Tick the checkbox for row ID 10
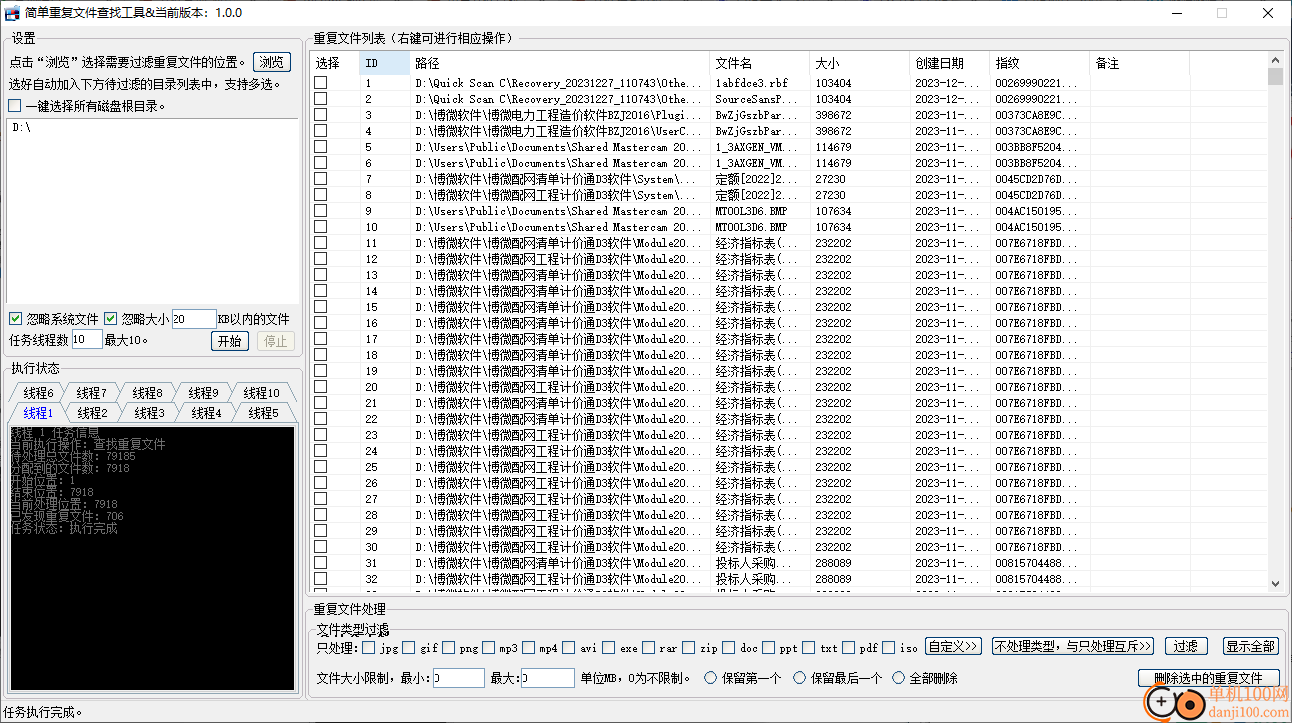 tap(320, 227)
